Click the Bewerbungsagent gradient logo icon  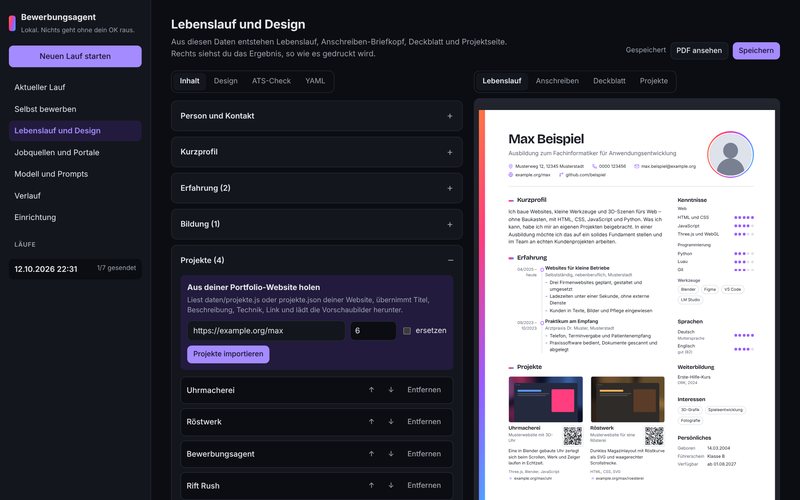click(12, 23)
